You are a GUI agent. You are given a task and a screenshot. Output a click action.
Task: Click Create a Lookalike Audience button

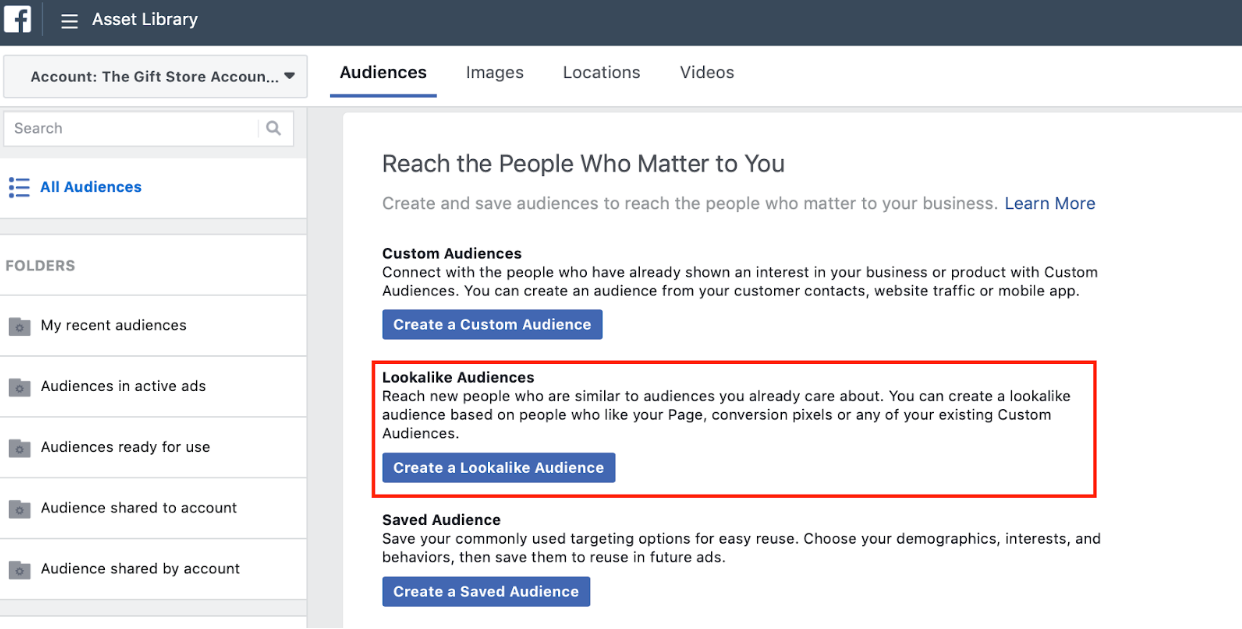498,467
